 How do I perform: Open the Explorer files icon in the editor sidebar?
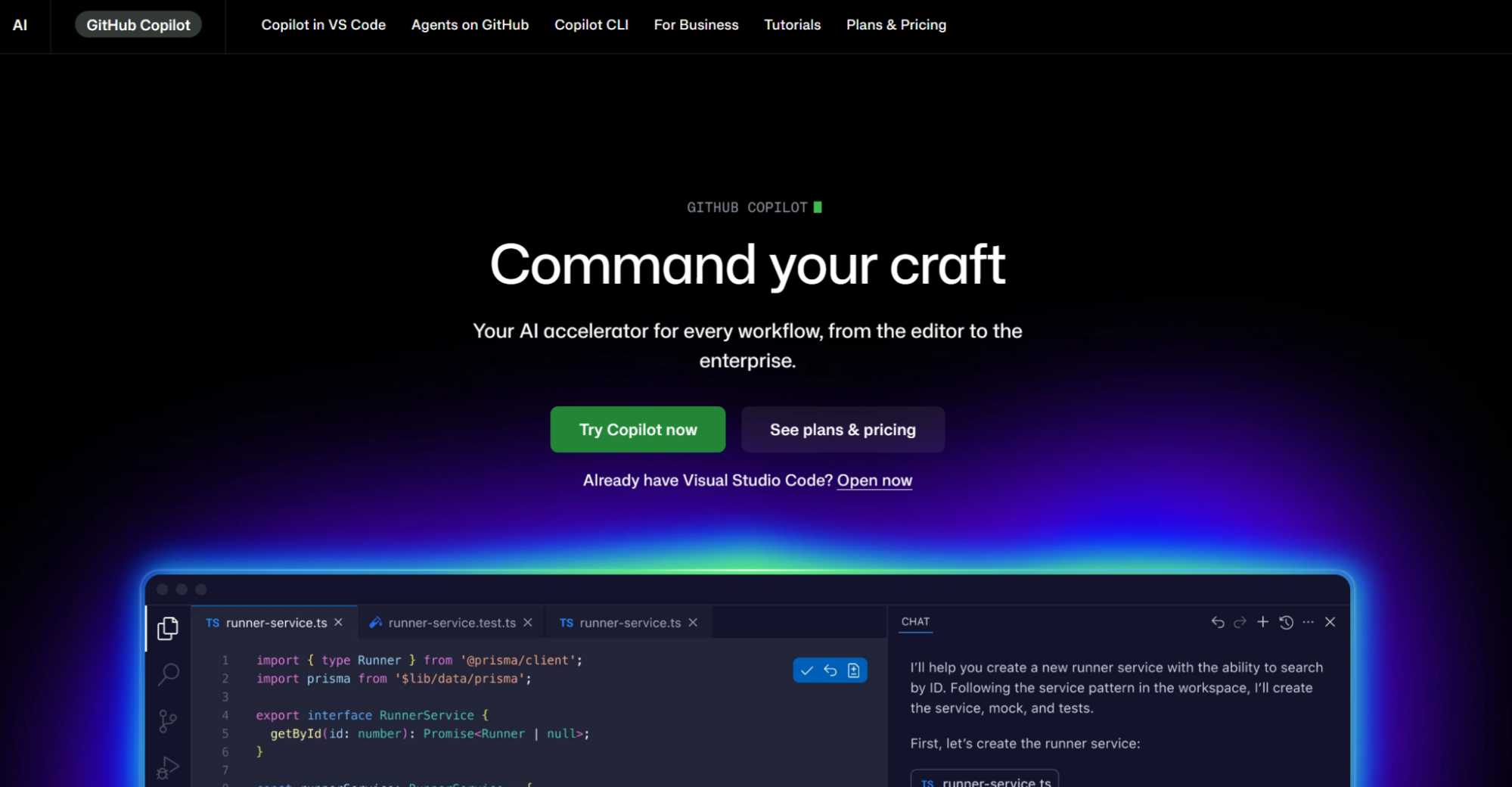(168, 628)
